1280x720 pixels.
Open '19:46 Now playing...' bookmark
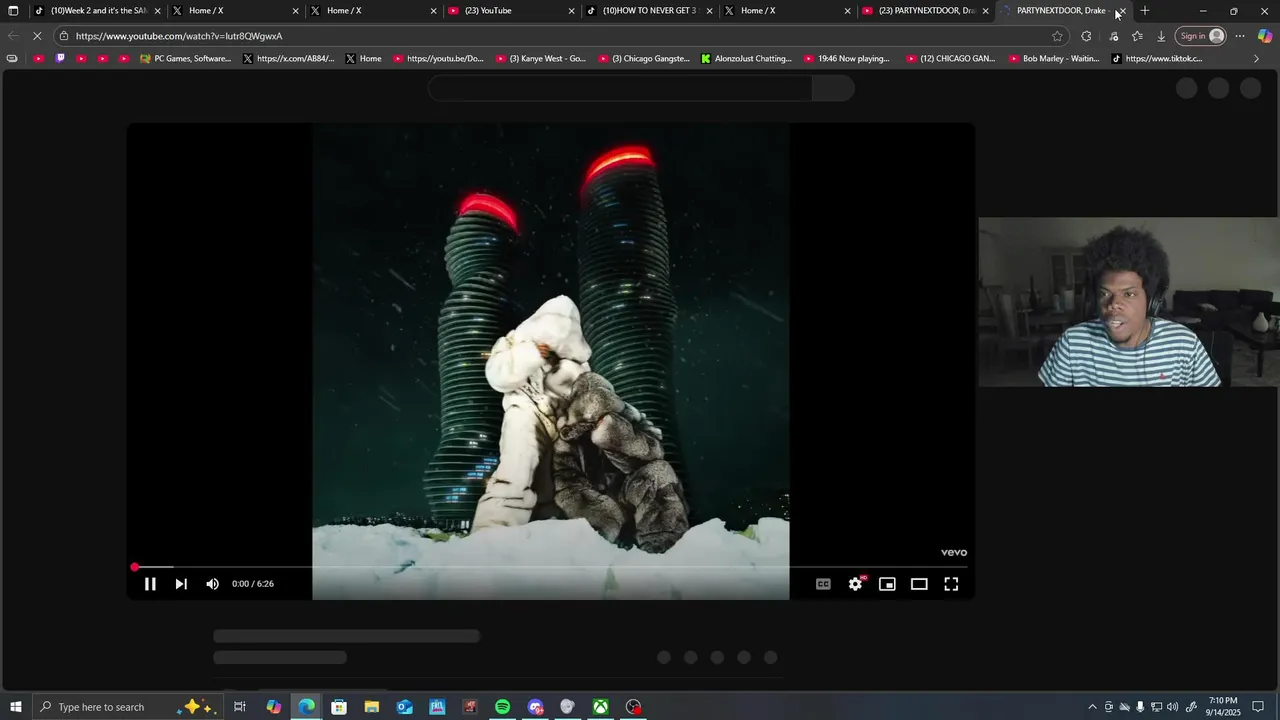click(x=846, y=59)
